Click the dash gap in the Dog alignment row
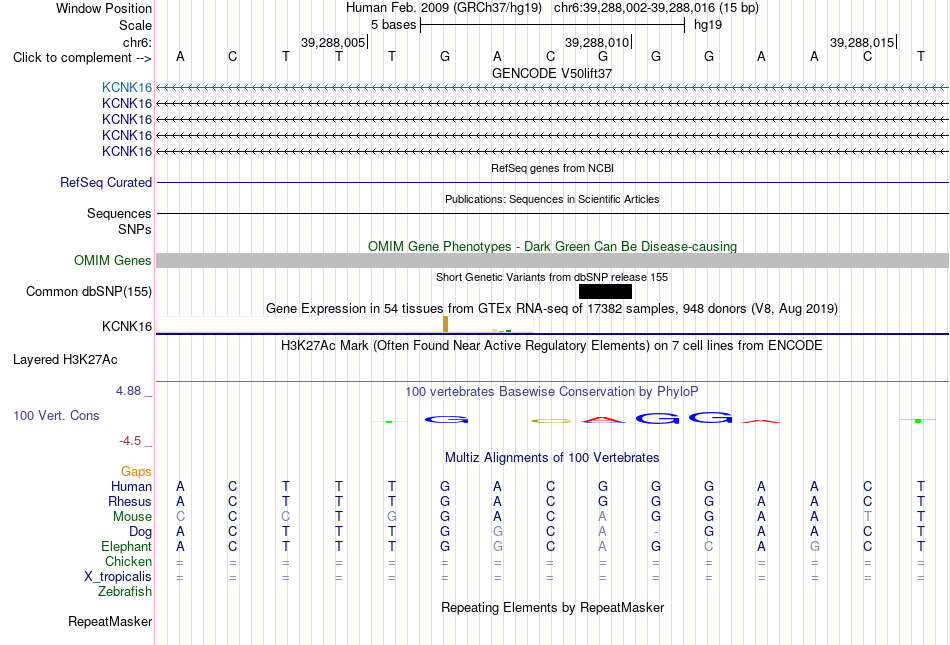950x645 pixels. (656, 532)
